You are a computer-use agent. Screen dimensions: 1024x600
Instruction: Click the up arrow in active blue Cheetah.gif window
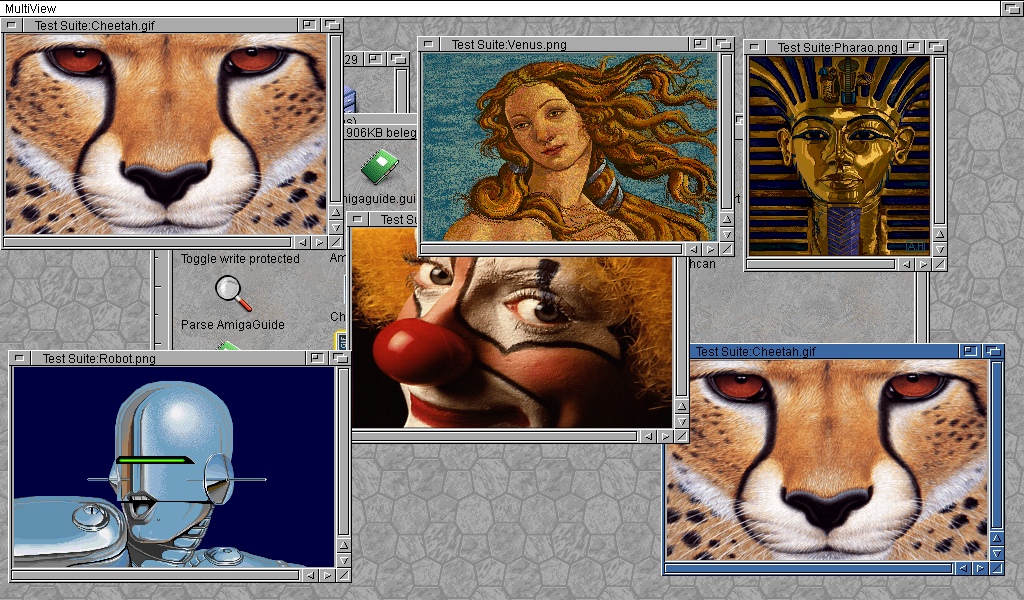997,538
